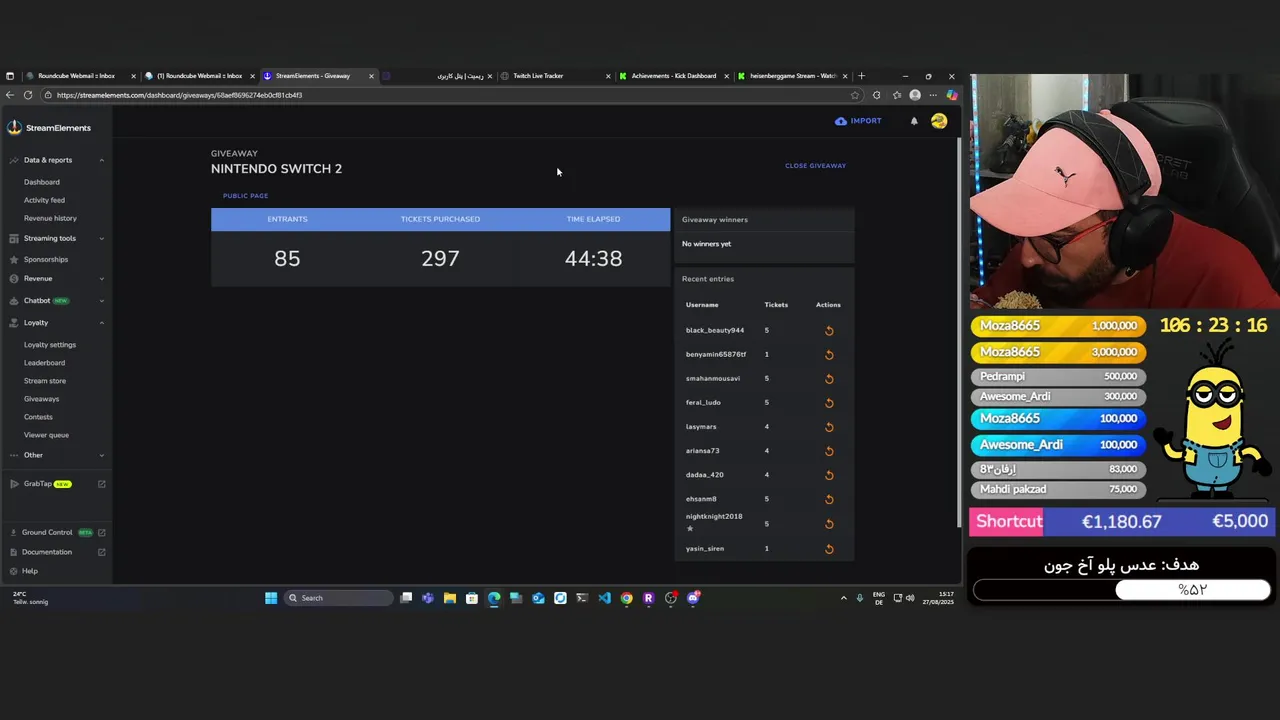The height and width of the screenshot is (720, 1280).
Task: Show hidden system tray icons
Action: tap(843, 598)
